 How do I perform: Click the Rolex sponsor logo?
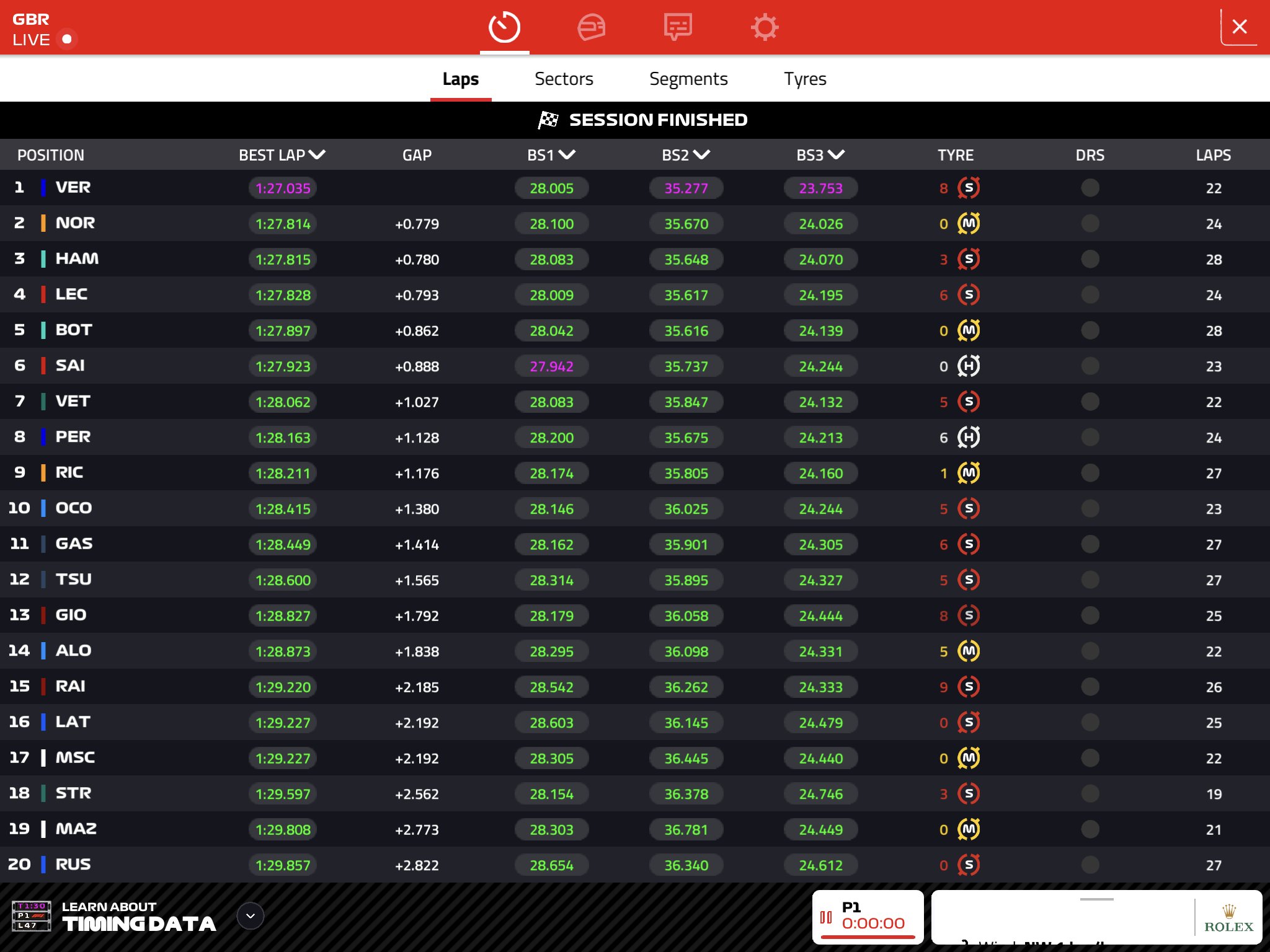1228,919
